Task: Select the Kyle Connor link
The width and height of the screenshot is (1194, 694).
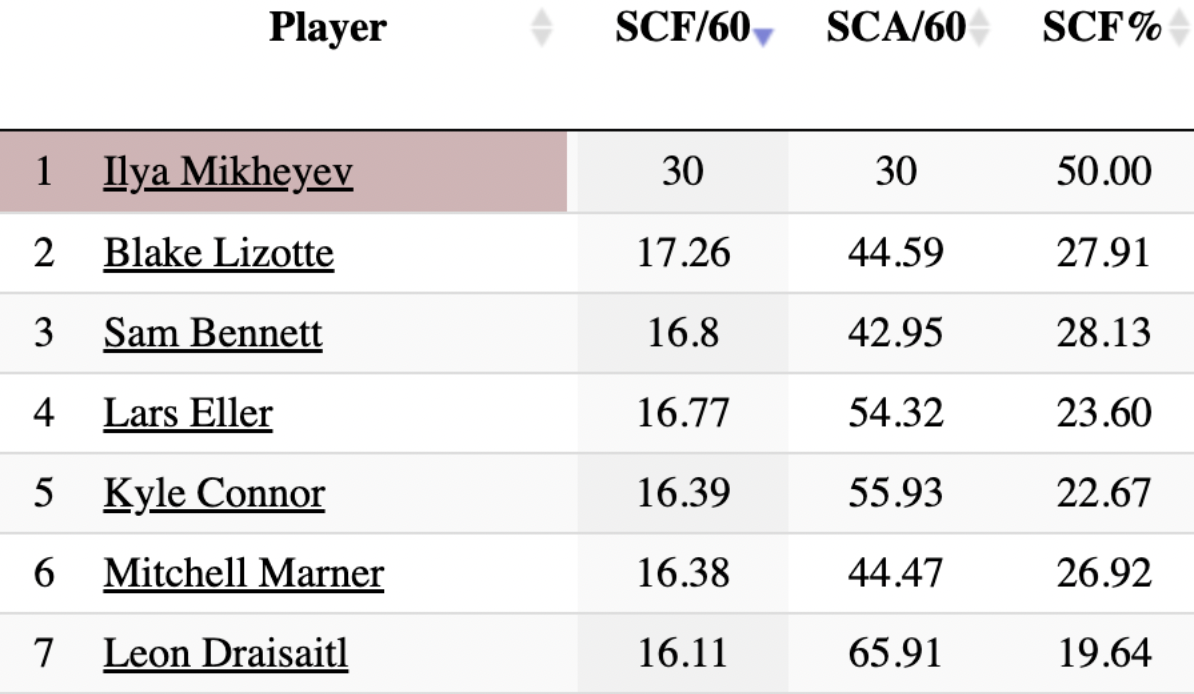Action: coord(214,493)
